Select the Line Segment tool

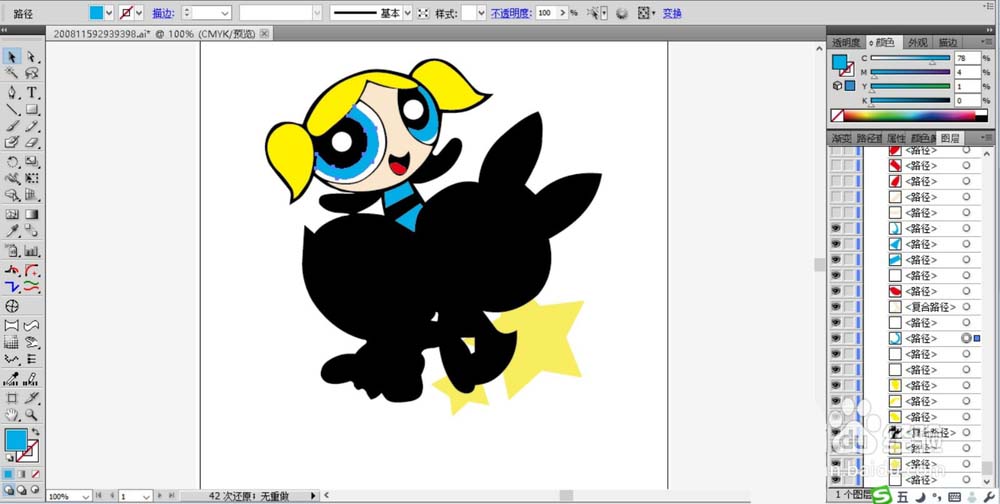11,110
